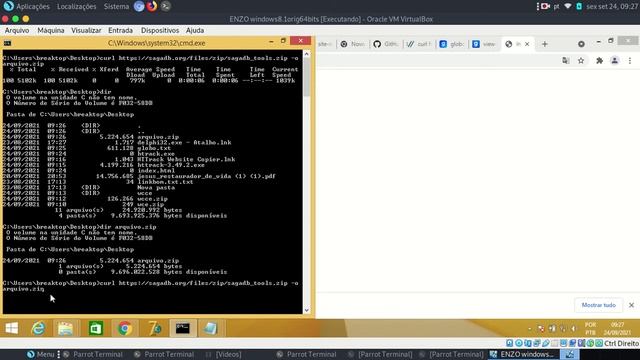
Task: Close the active Chrome tab
Action: point(527,44)
